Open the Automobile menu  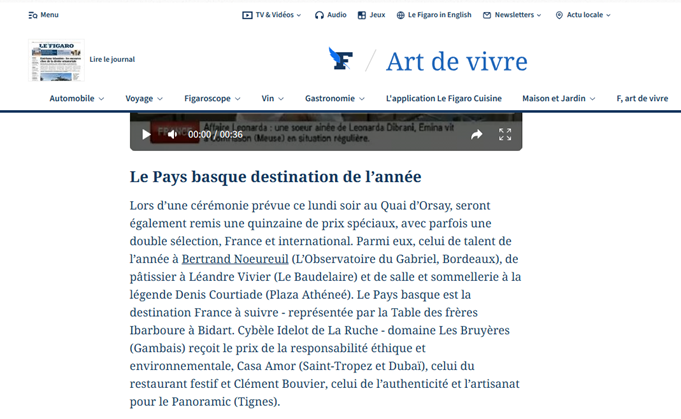(x=77, y=99)
